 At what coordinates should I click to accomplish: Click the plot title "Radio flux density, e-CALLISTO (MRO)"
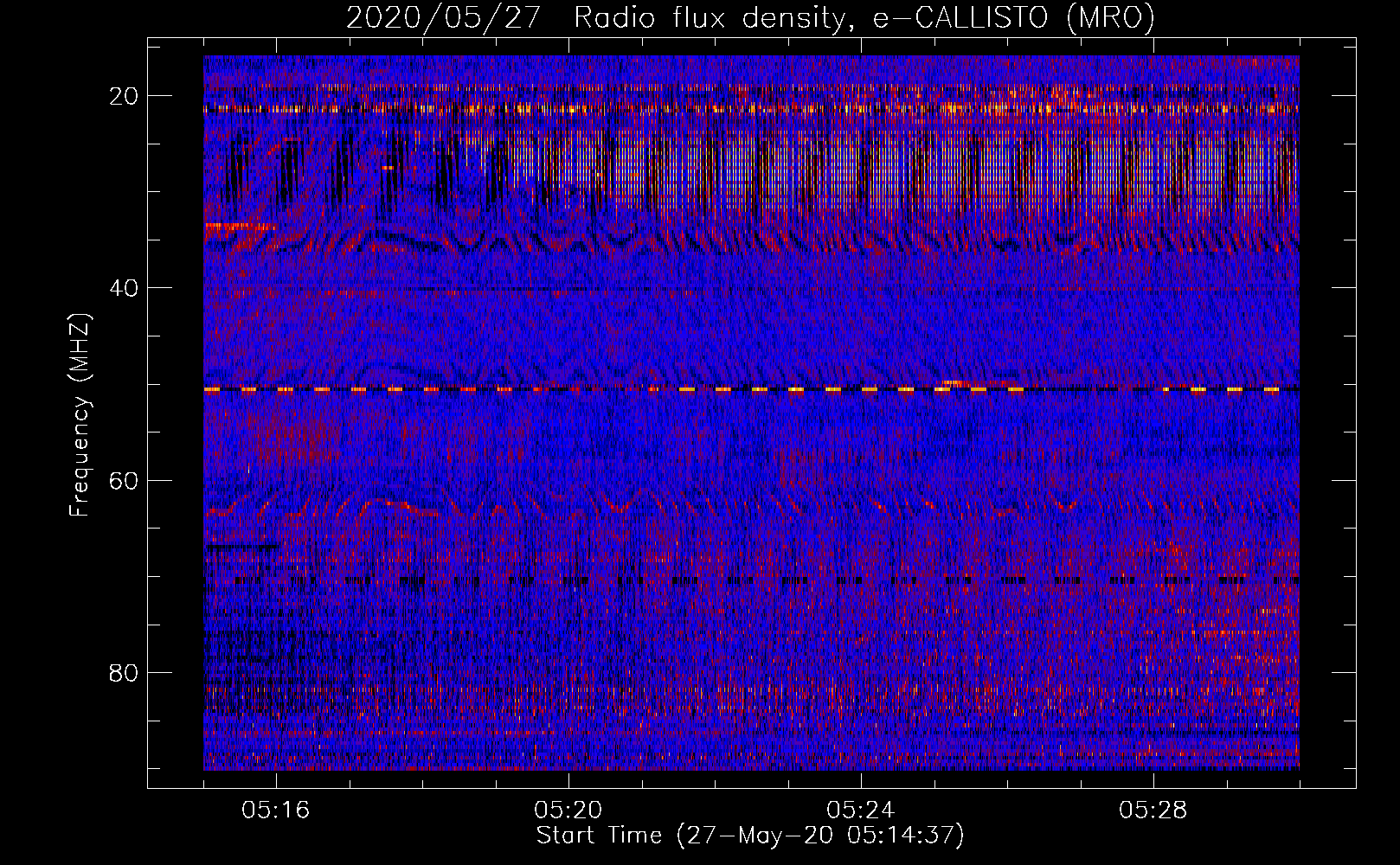pyautogui.click(x=864, y=17)
